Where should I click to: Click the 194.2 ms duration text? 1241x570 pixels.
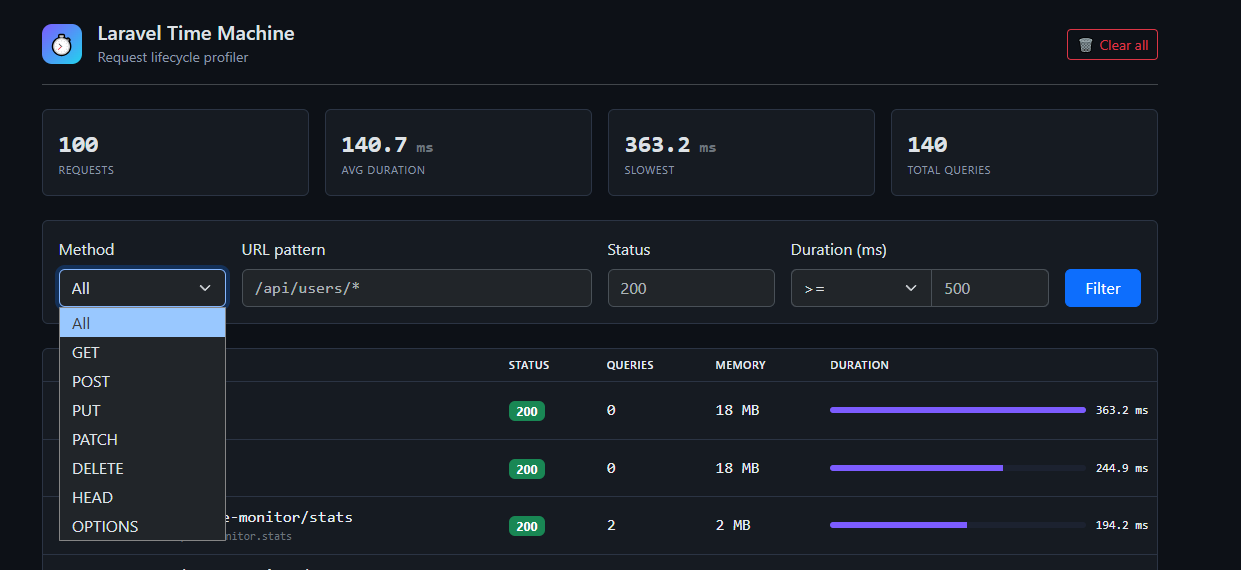point(1122,525)
